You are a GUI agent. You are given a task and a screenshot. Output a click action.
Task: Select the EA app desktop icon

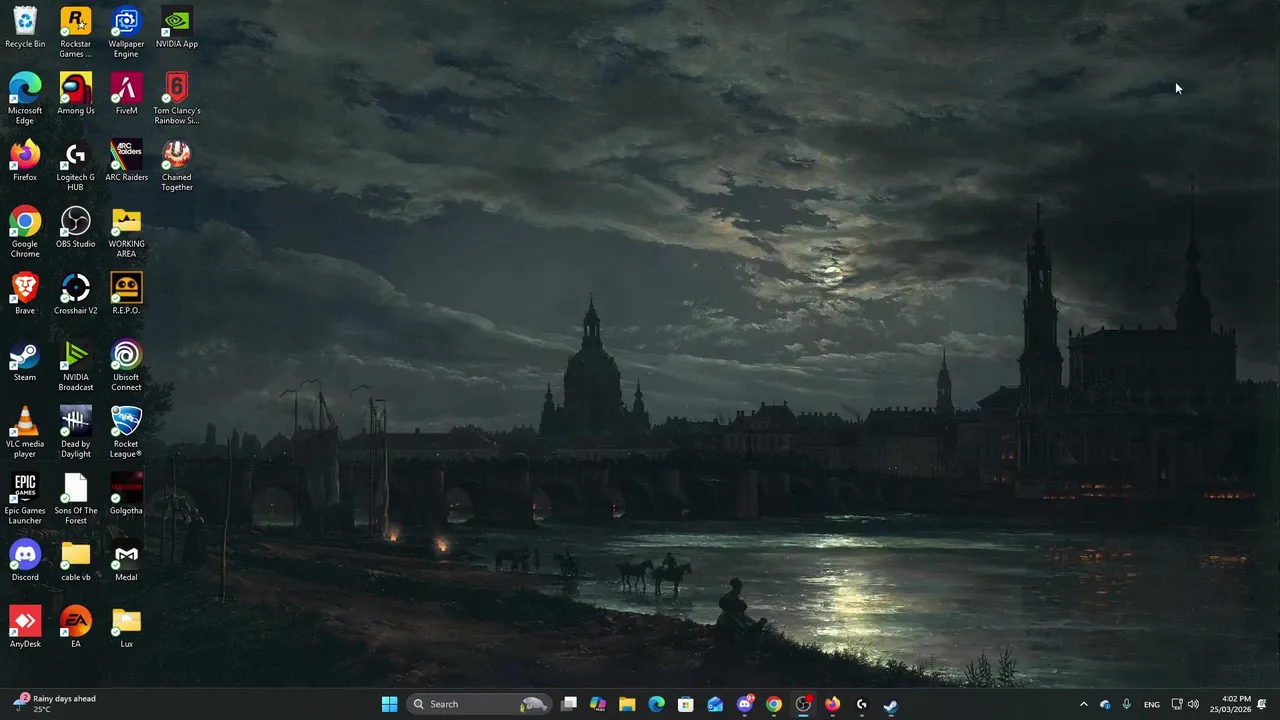tap(76, 628)
